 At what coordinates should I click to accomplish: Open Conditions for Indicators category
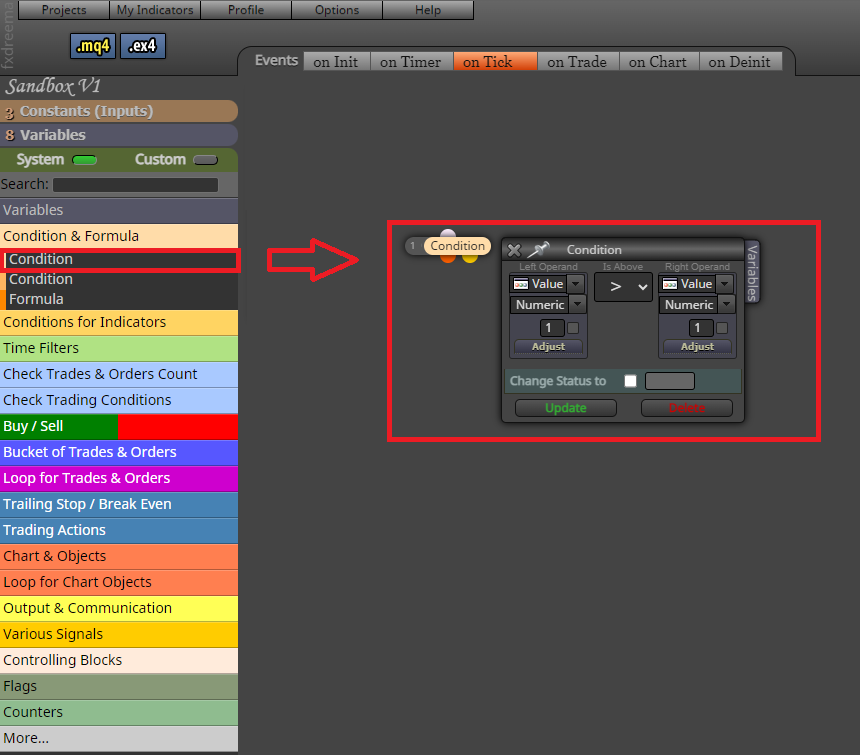[x=119, y=322]
